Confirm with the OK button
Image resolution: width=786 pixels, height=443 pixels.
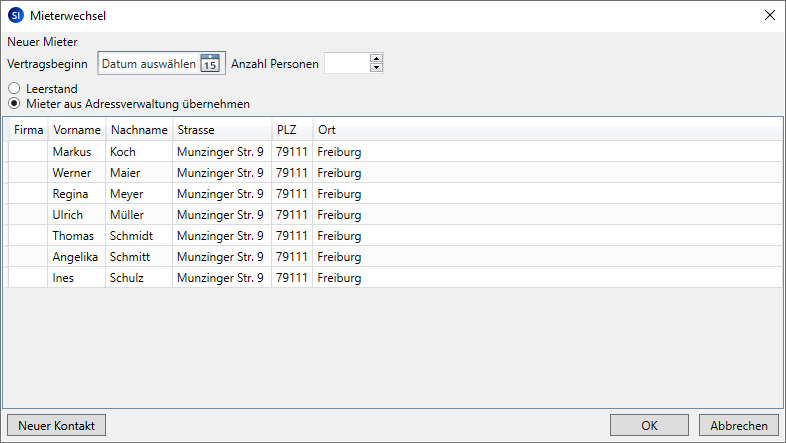tap(650, 425)
